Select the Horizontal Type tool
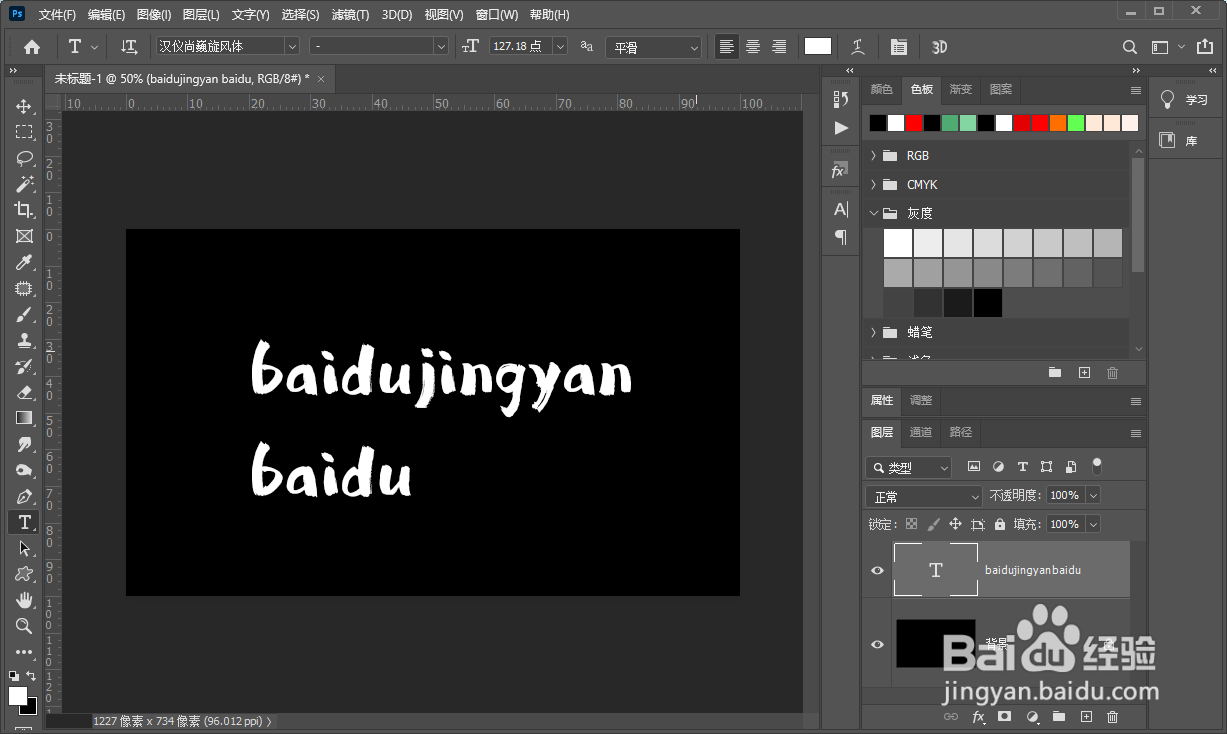The image size is (1227, 734). [x=24, y=522]
